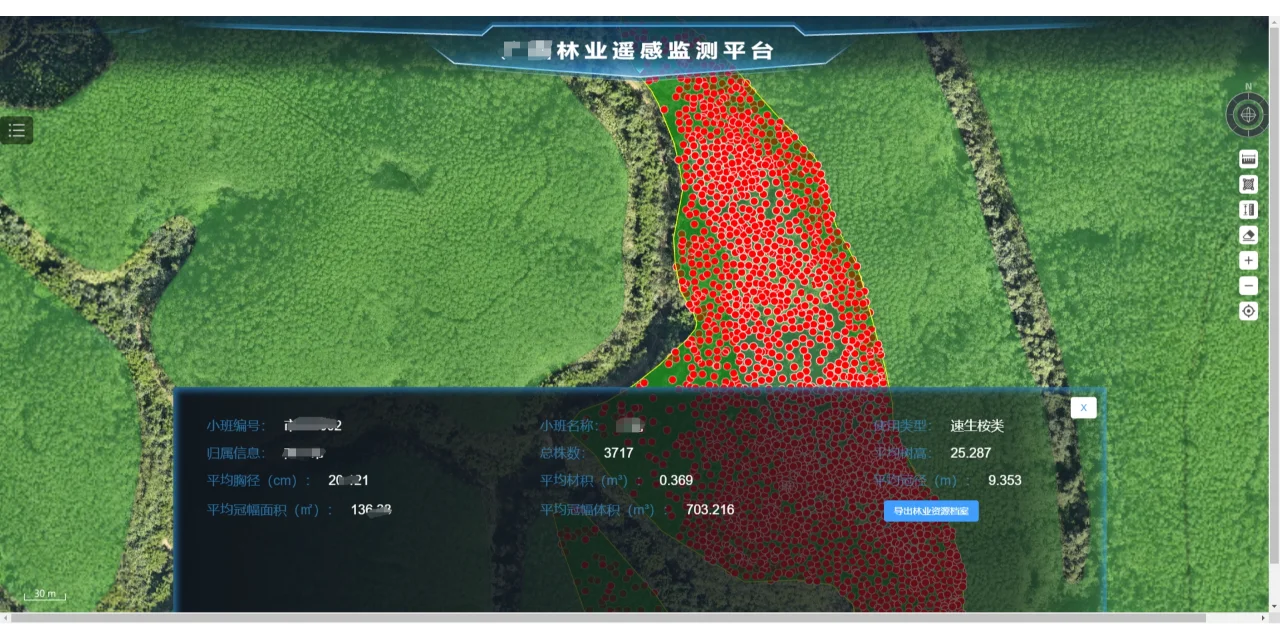Click the 林业遥感监测平台 title

pos(665,50)
